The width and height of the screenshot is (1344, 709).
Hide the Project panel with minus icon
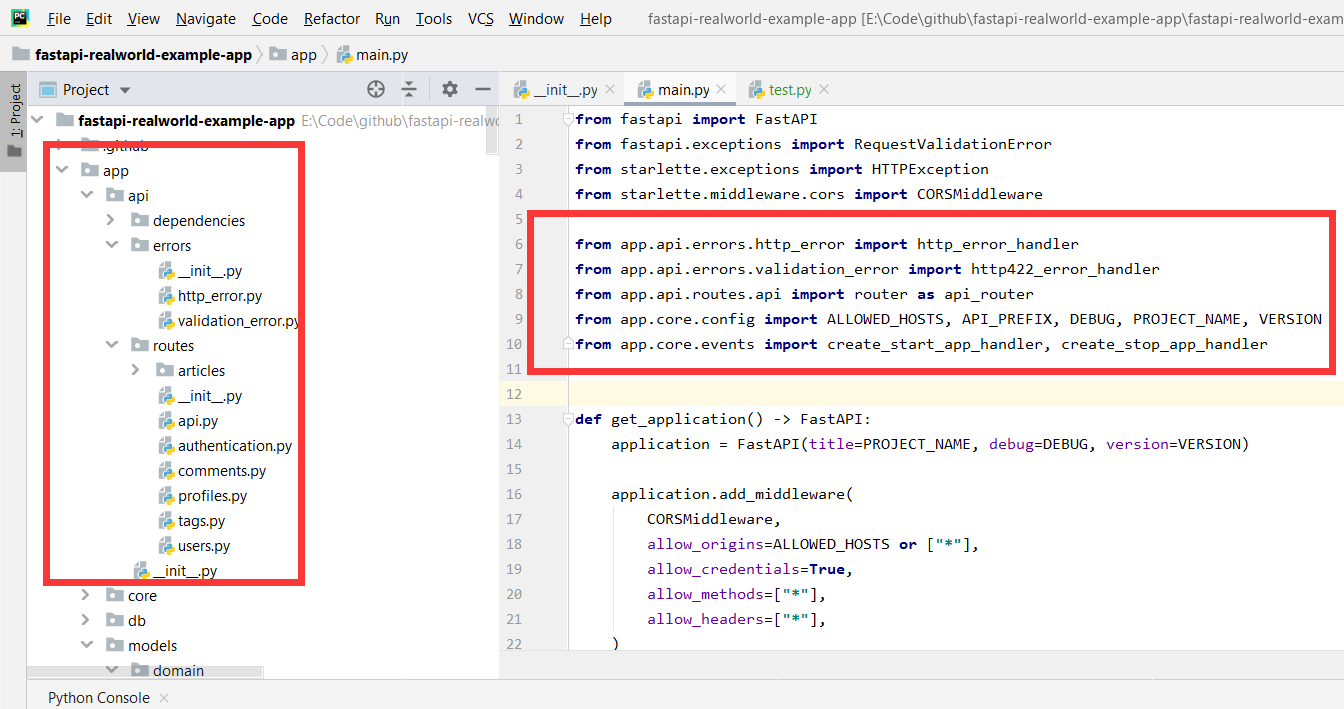click(482, 89)
